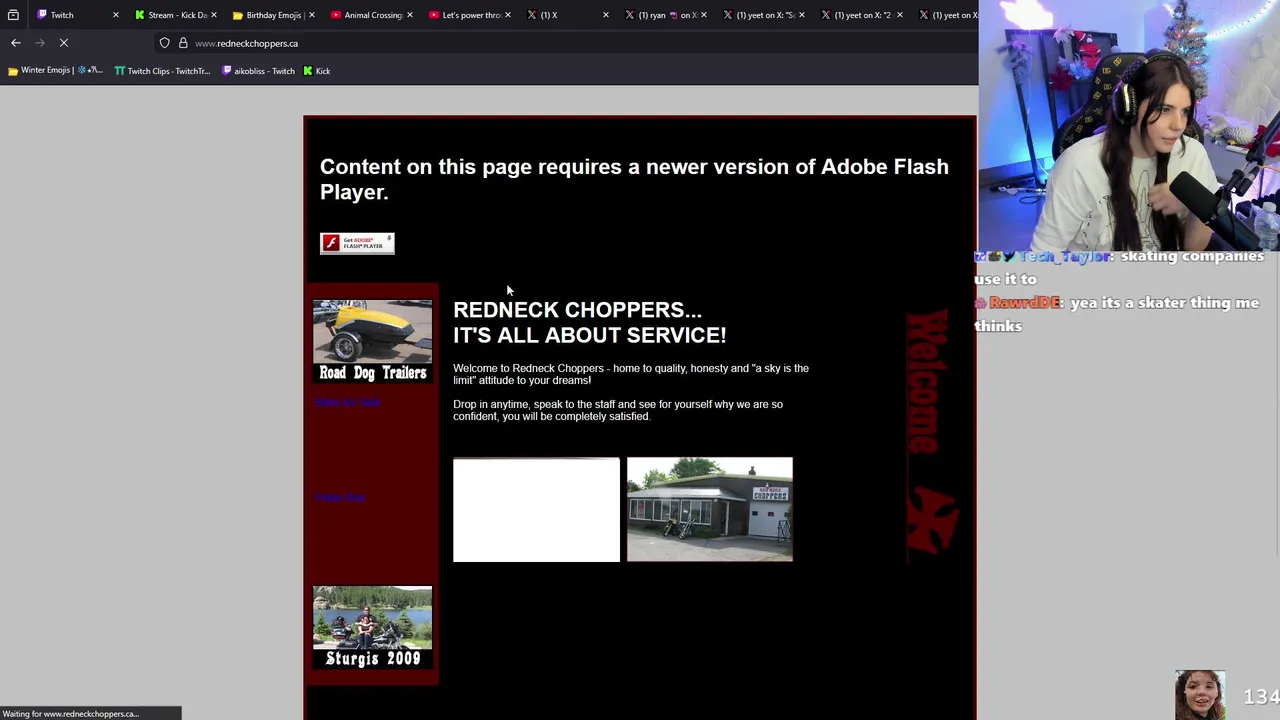1280x720 pixels.
Task: Switch to the first 'yeet on X' tab
Action: click(763, 15)
